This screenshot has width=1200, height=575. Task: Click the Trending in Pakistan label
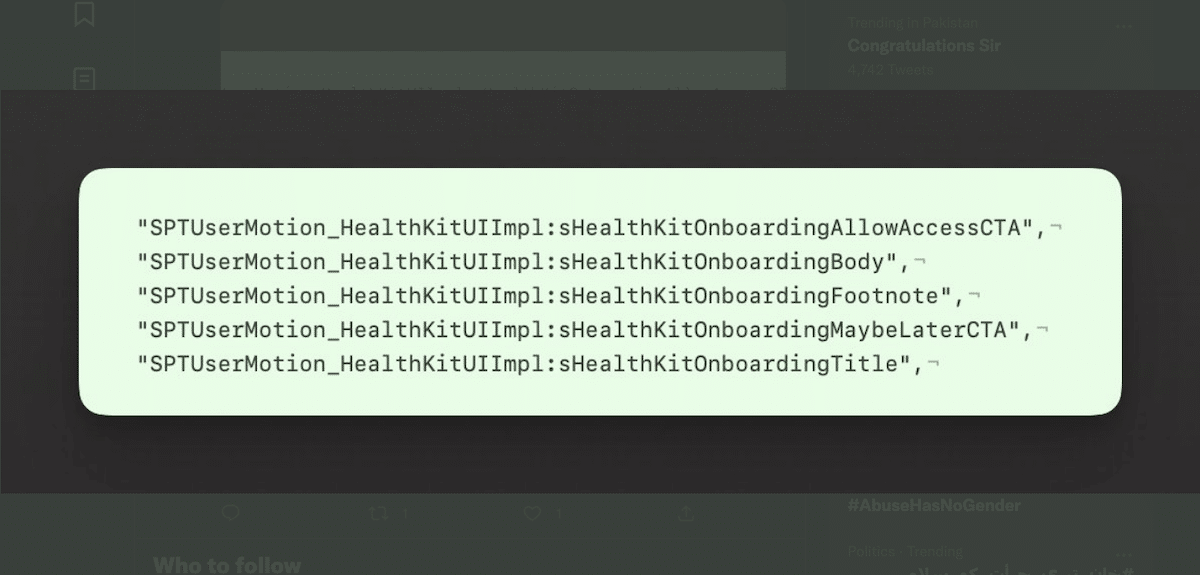pos(912,23)
